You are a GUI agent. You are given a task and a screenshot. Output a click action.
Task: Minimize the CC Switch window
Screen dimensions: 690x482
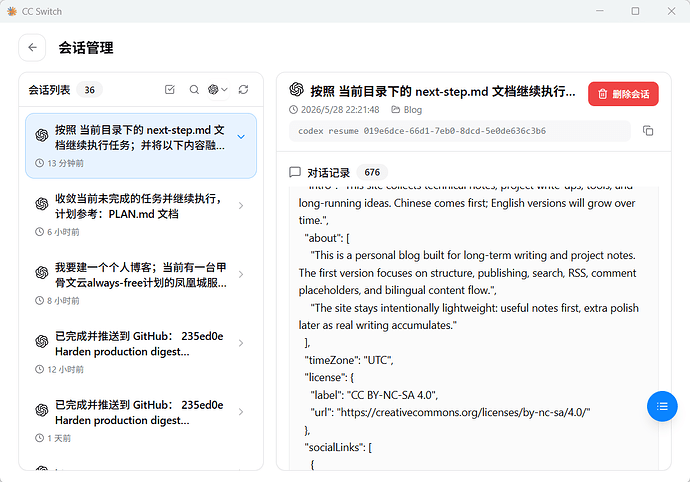pos(600,11)
